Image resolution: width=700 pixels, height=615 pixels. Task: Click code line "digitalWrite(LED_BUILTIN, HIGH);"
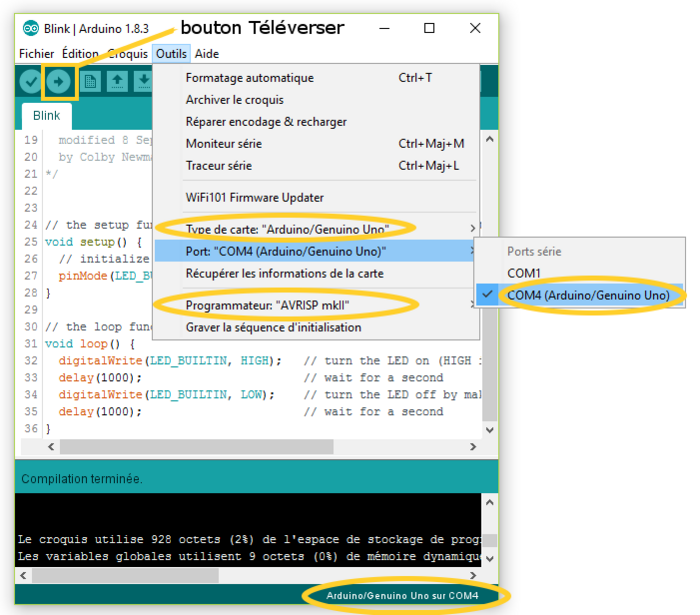[170, 361]
